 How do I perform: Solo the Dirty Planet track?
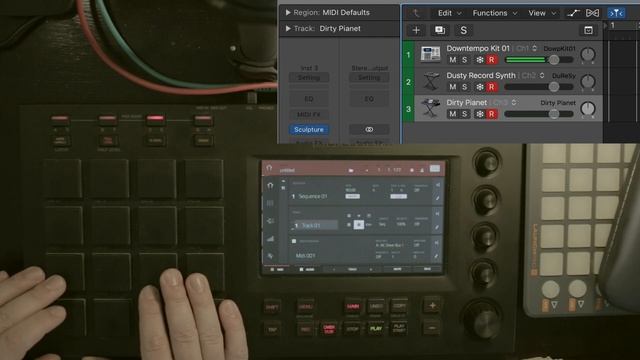464,114
